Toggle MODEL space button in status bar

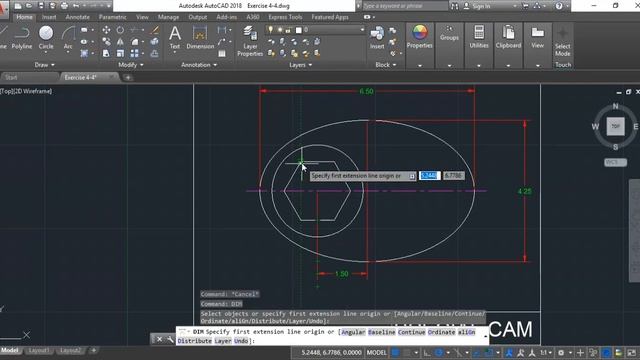pyautogui.click(x=376, y=353)
